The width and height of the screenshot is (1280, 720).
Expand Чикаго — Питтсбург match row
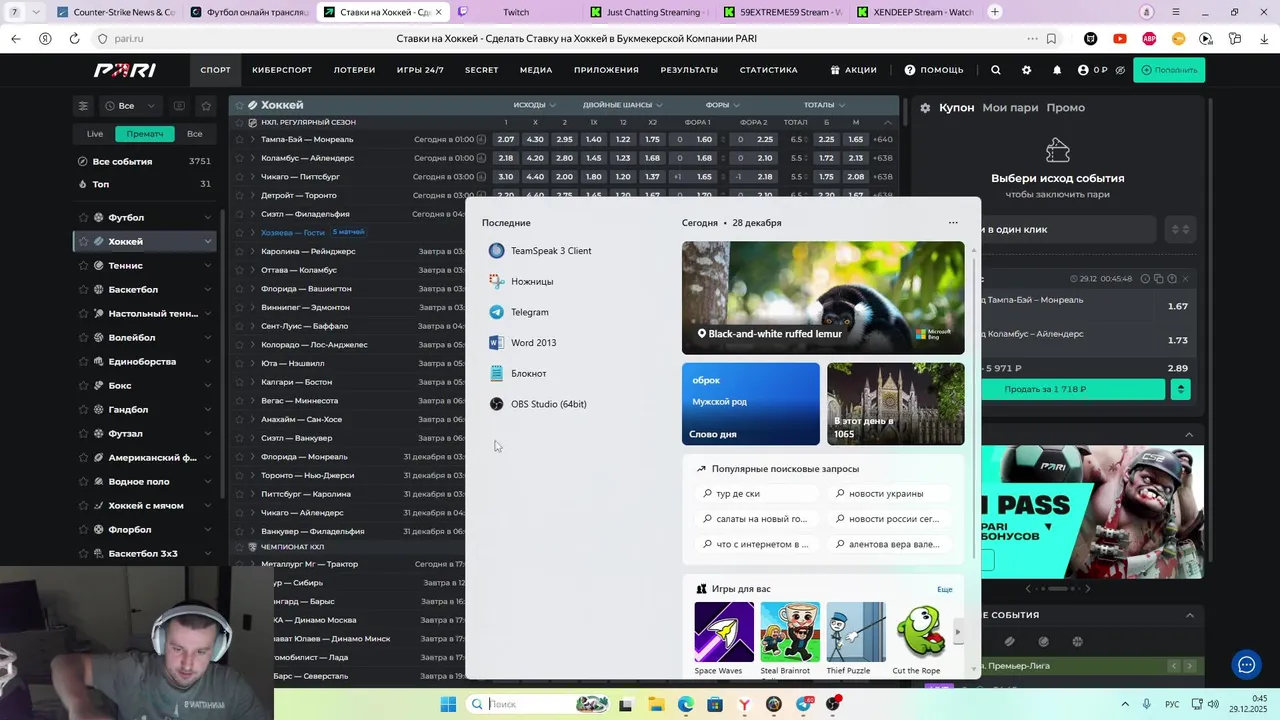pyautogui.click(x=252, y=176)
